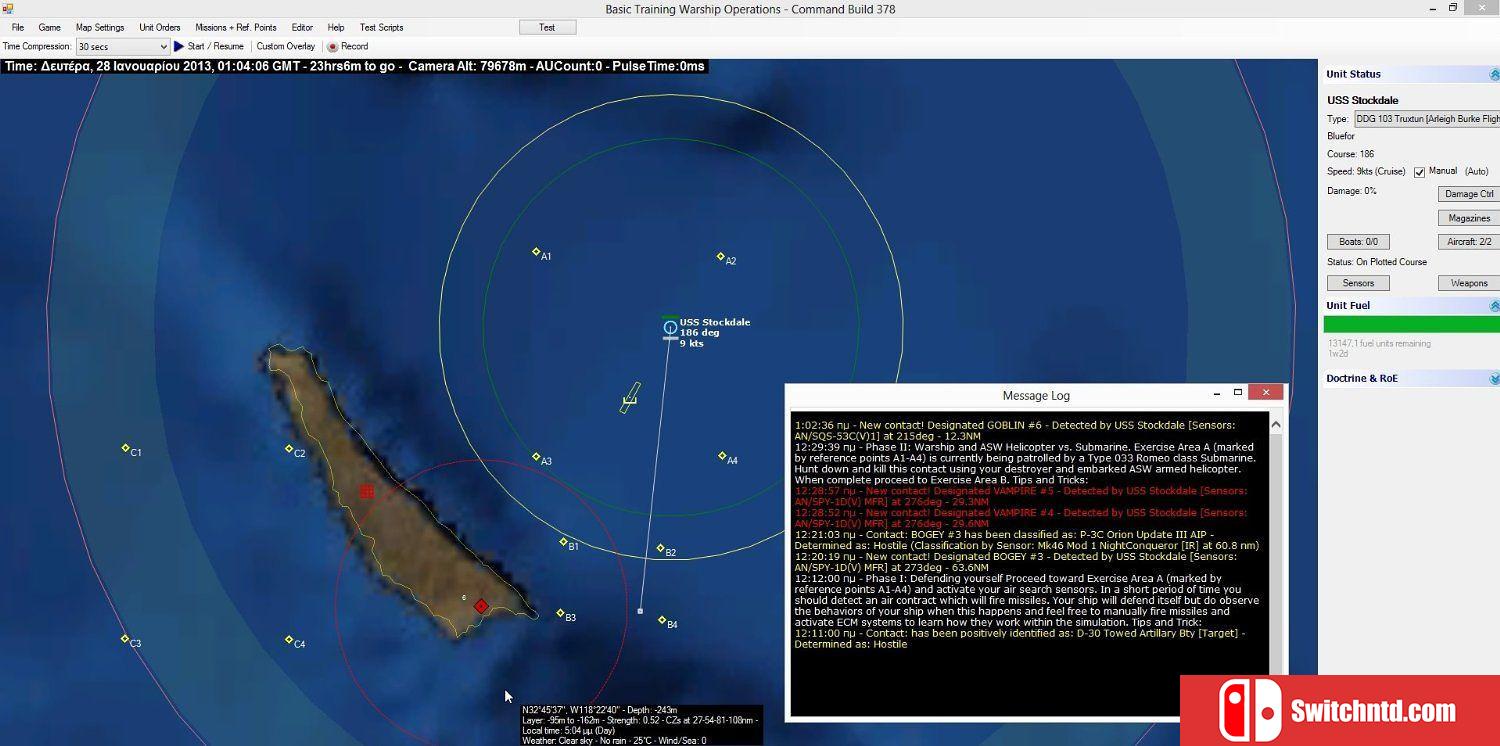Open the unit Type dropdown

pyautogui.click(x=1427, y=119)
